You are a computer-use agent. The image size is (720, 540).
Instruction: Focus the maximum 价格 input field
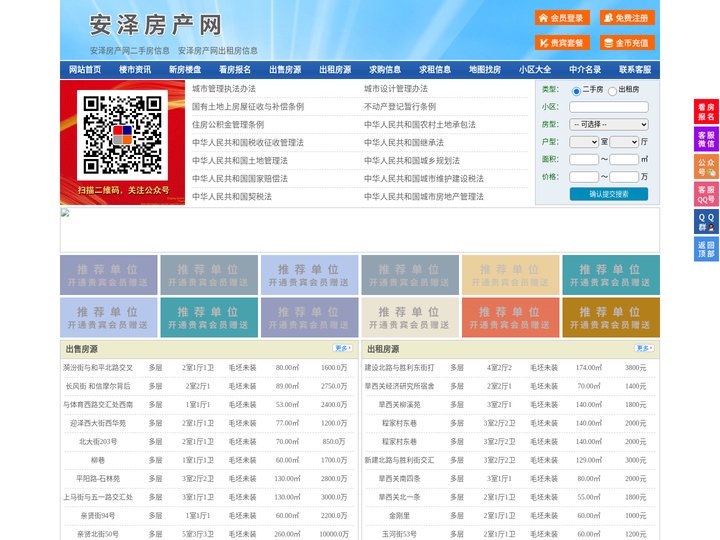pyautogui.click(x=624, y=177)
